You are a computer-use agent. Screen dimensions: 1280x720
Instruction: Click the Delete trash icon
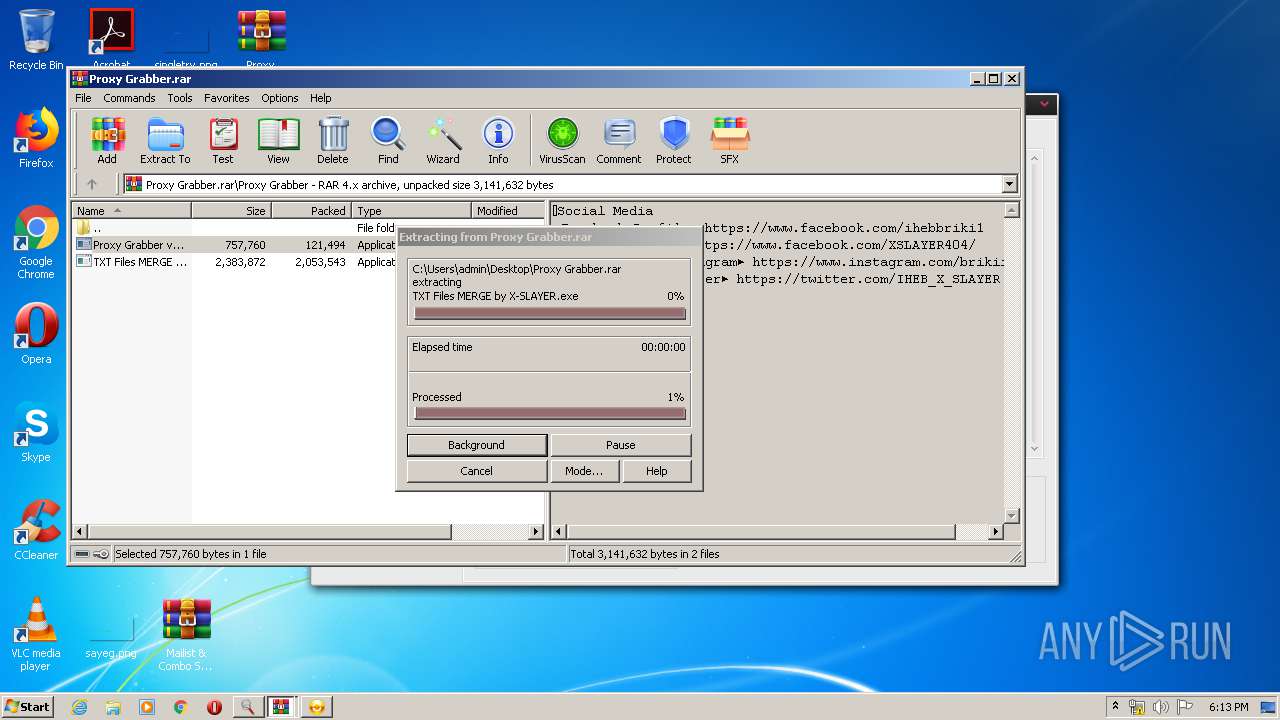coord(333,141)
